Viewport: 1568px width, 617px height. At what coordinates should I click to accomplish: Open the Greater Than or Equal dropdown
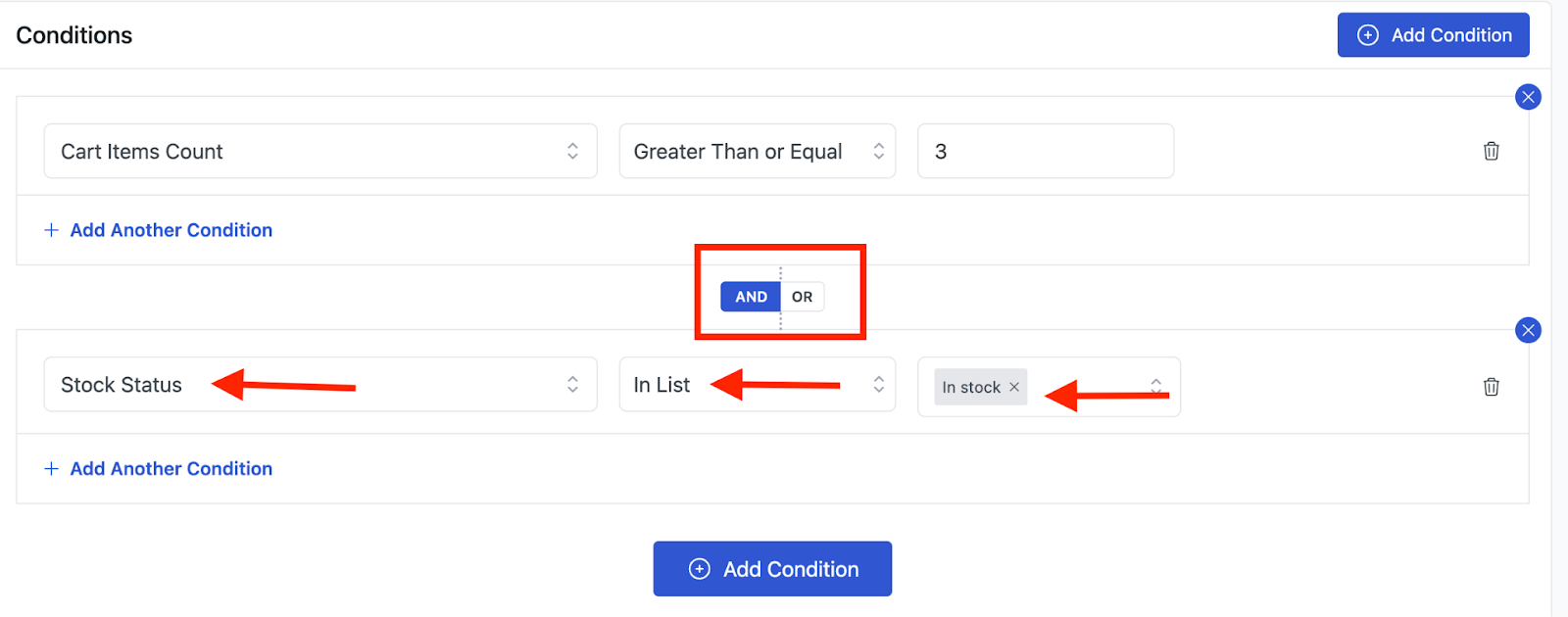tap(758, 151)
